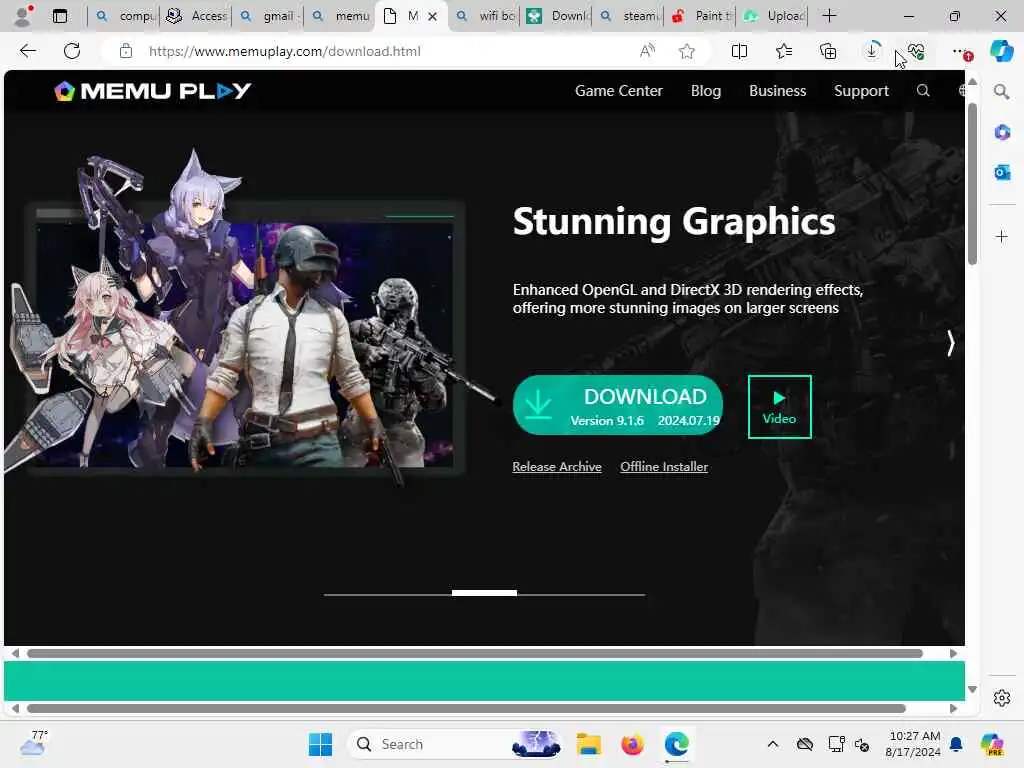1024x768 pixels.
Task: Open split screen icon
Action: click(739, 51)
